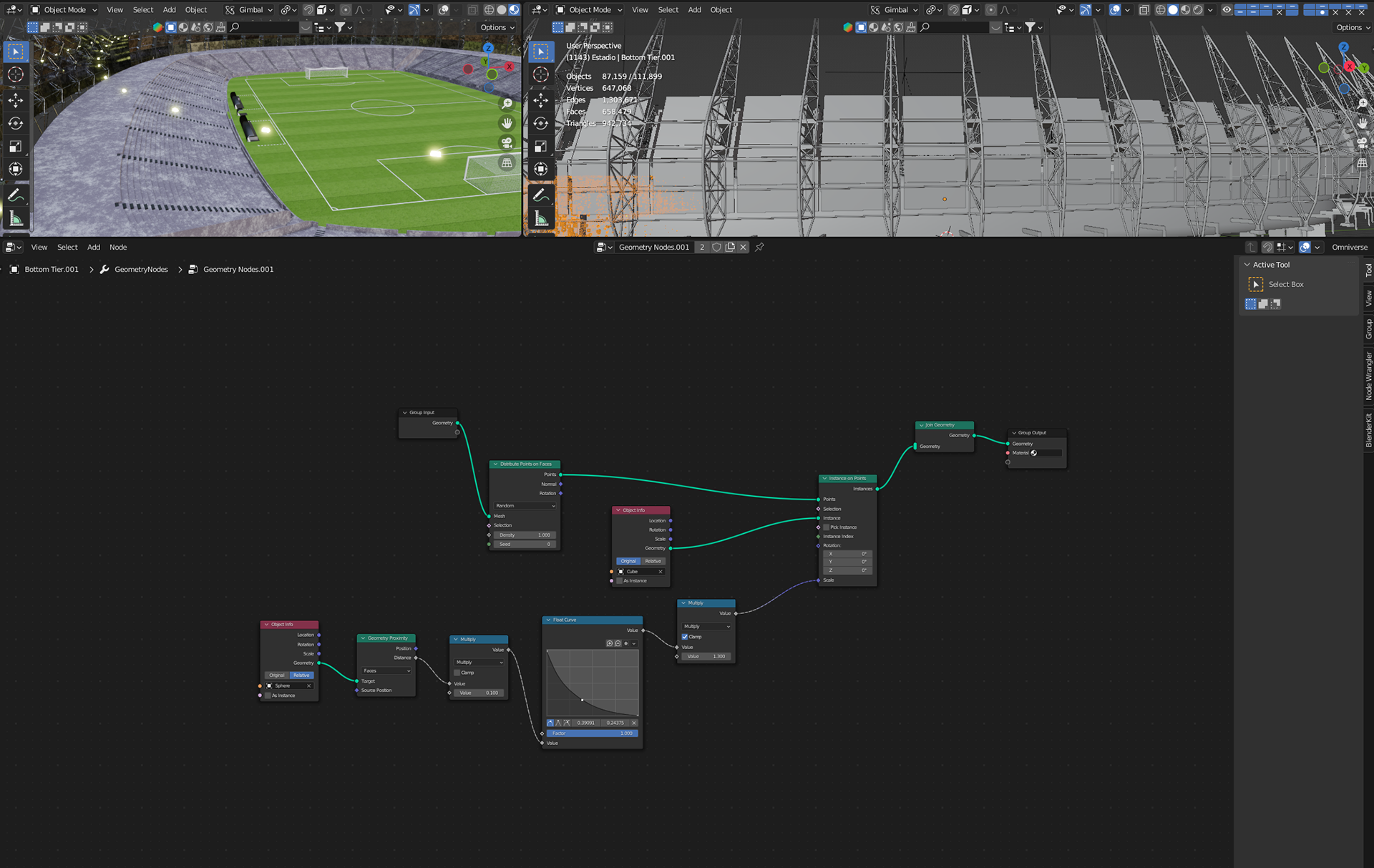Switch to BlenderKit sidebar tab
1374x868 pixels.
1368,430
